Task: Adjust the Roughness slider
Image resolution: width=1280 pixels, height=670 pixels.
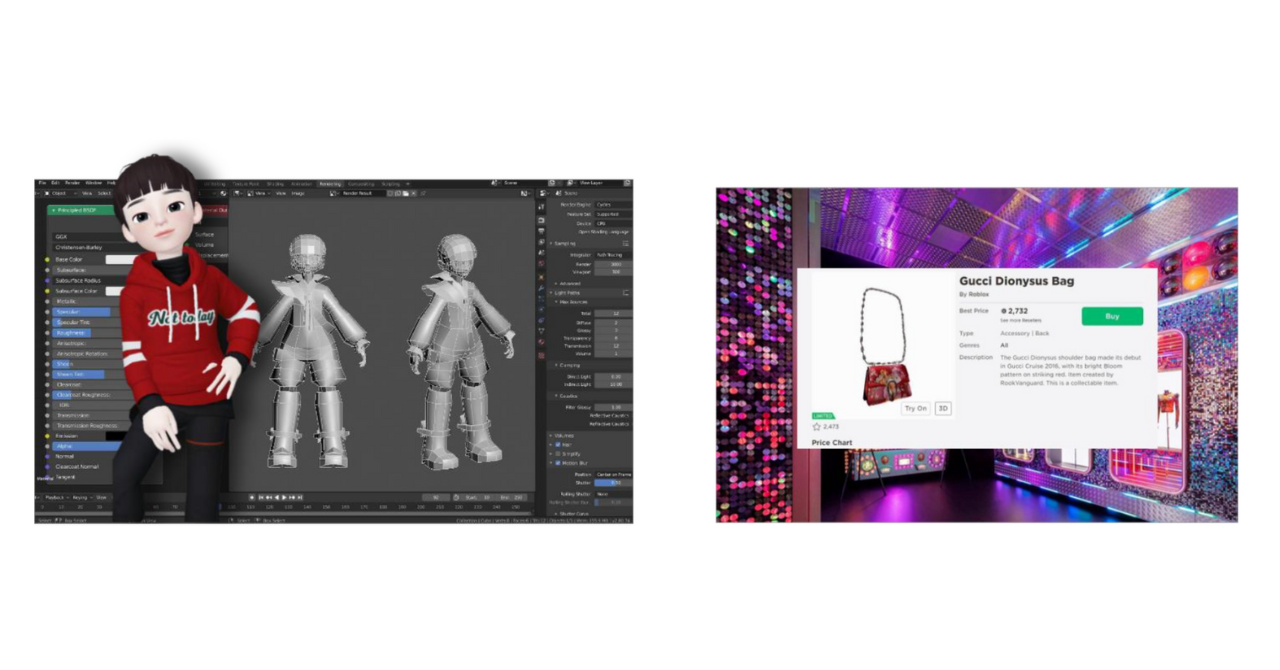Action: pyautogui.click(x=86, y=333)
